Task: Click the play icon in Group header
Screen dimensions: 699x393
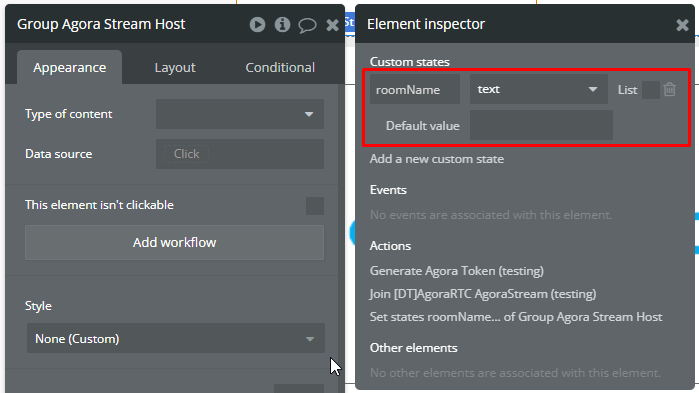Action: click(257, 25)
